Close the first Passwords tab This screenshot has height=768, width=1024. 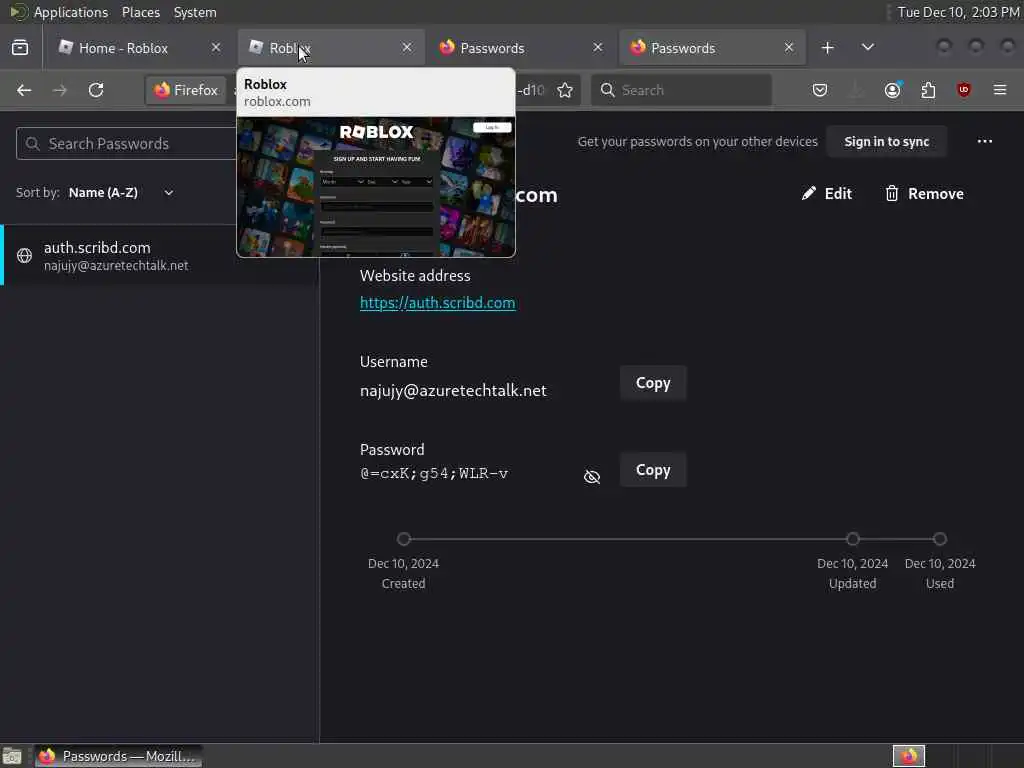pos(598,48)
